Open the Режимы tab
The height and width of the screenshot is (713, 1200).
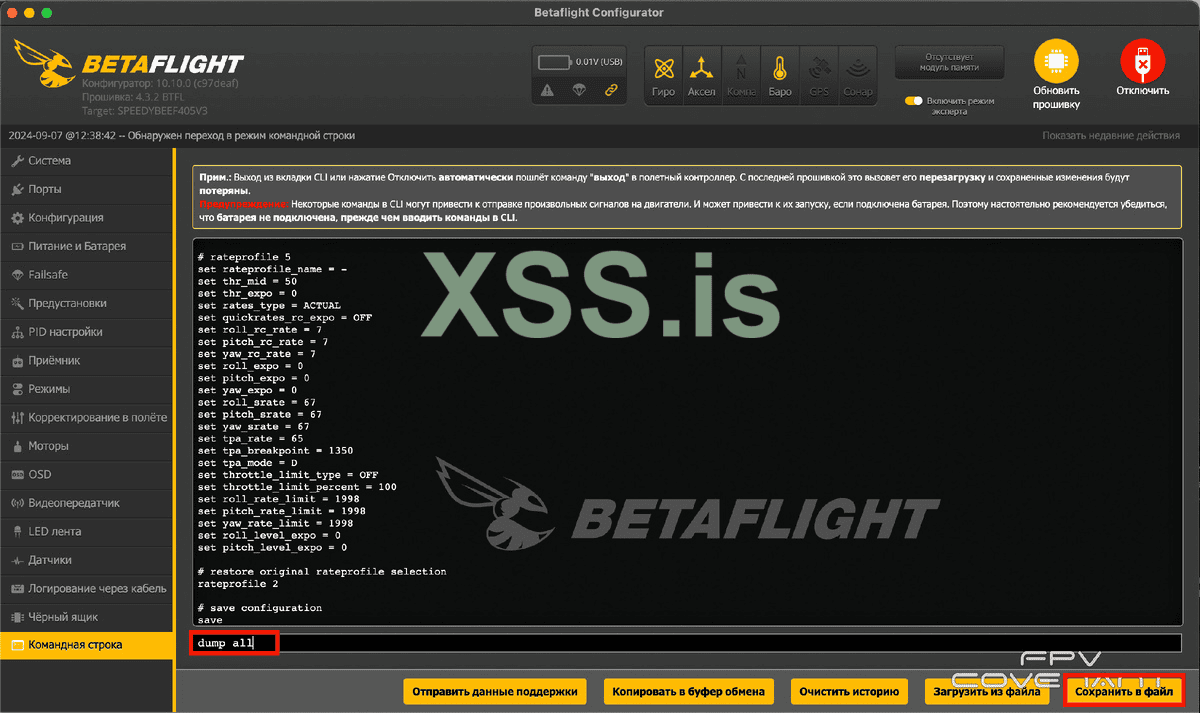click(87, 389)
